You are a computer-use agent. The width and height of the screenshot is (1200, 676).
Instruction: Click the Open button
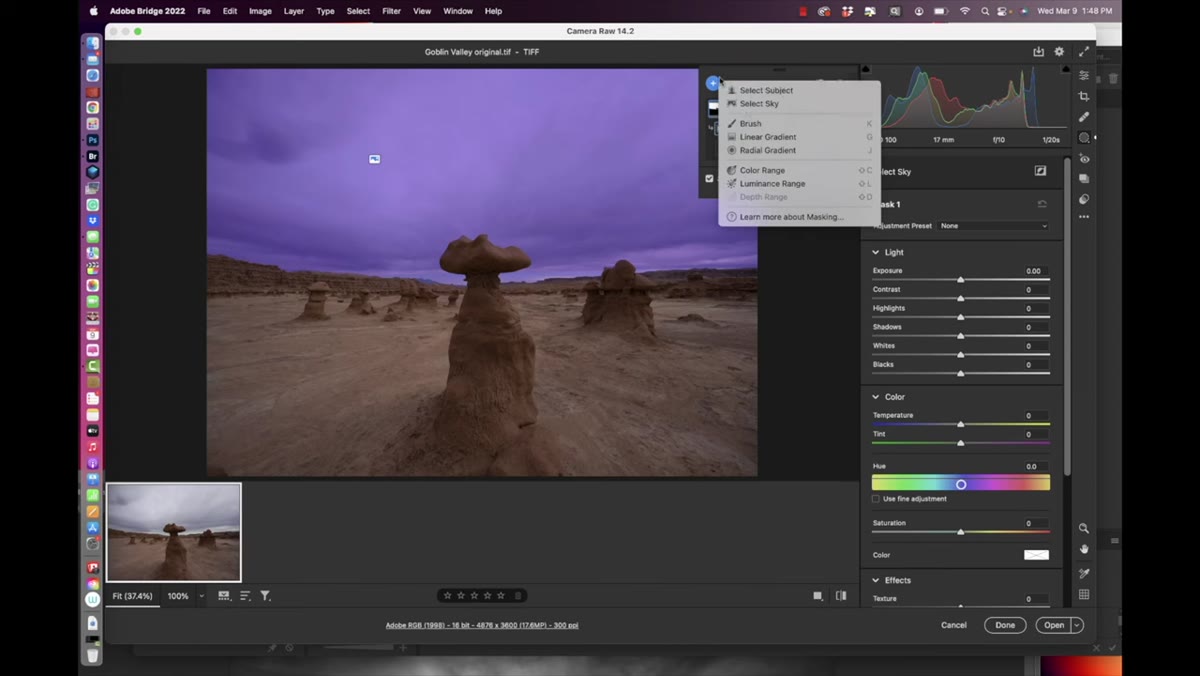tap(1054, 625)
